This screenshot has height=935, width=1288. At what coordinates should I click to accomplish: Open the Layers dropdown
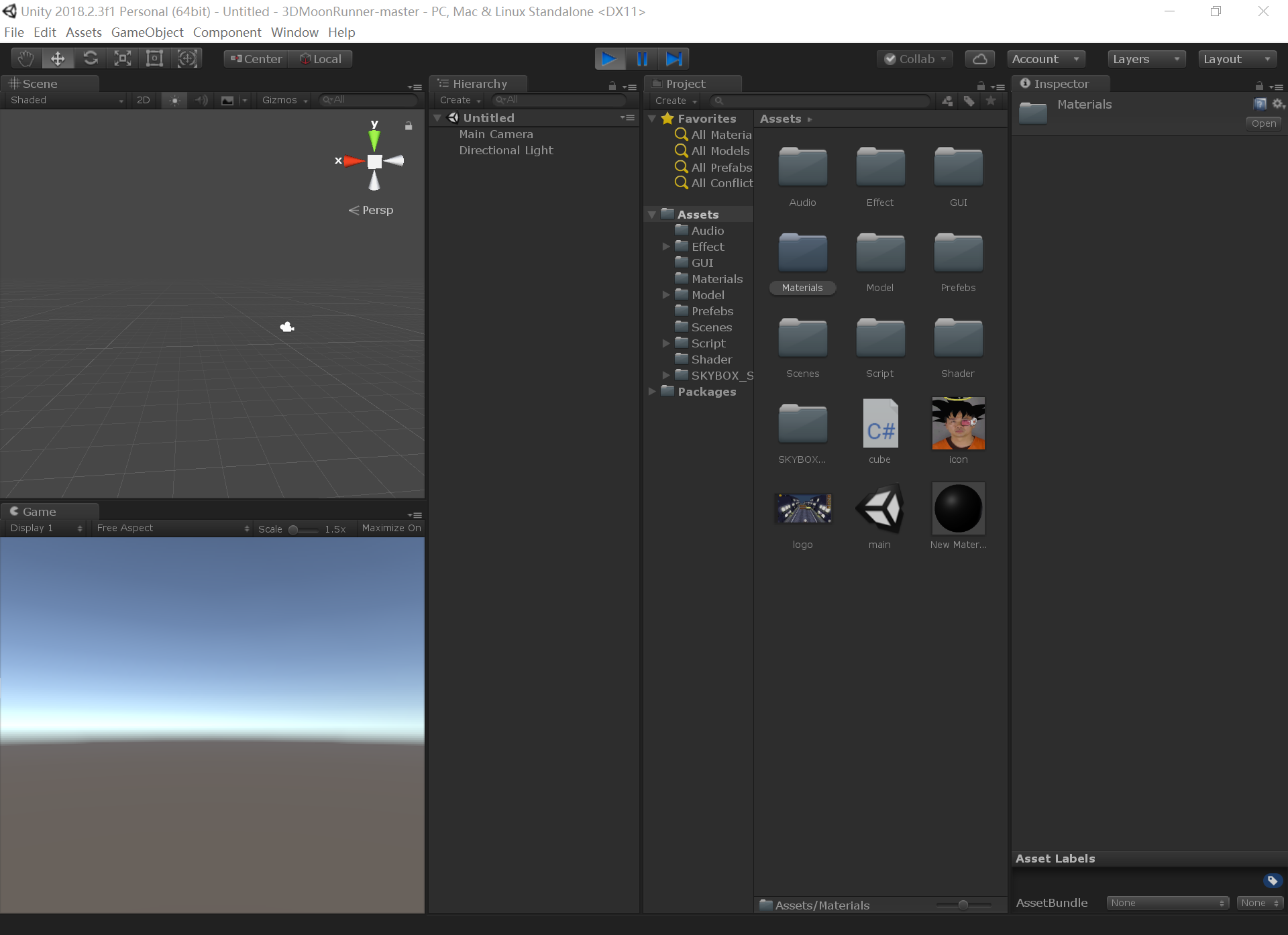[1146, 59]
